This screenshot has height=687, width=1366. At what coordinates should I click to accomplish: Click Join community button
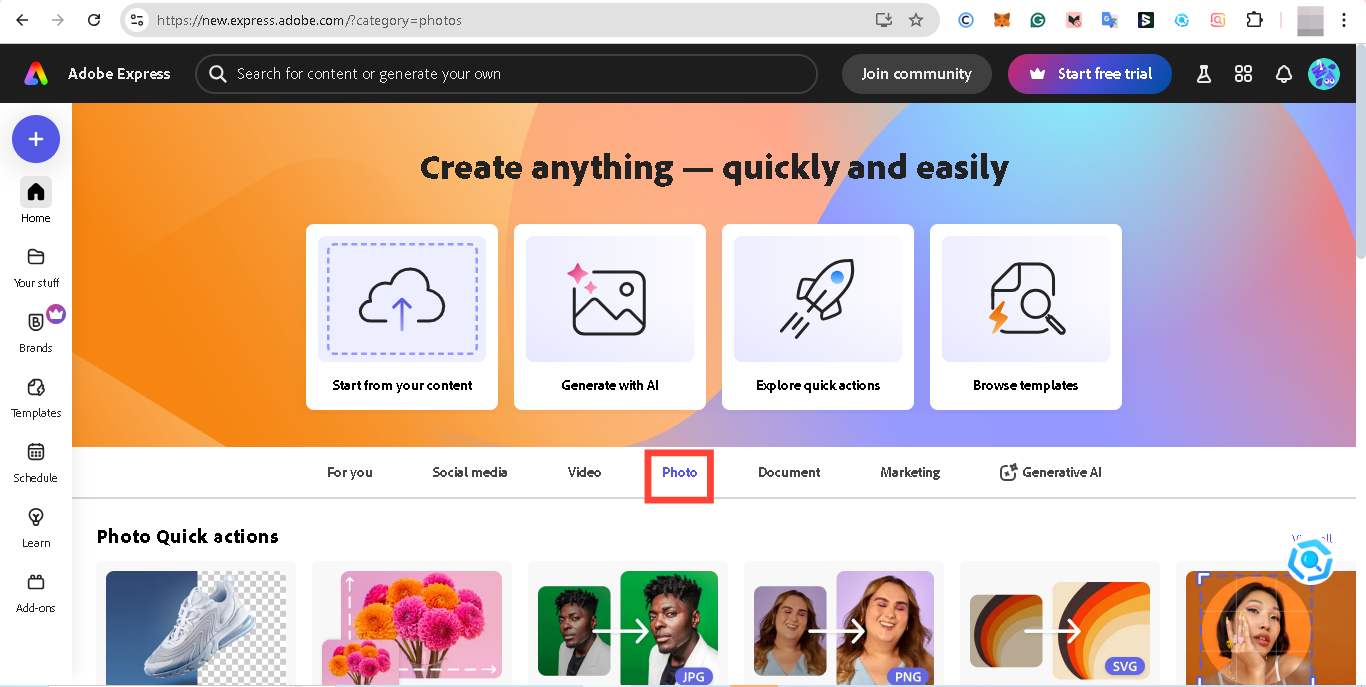pos(917,74)
